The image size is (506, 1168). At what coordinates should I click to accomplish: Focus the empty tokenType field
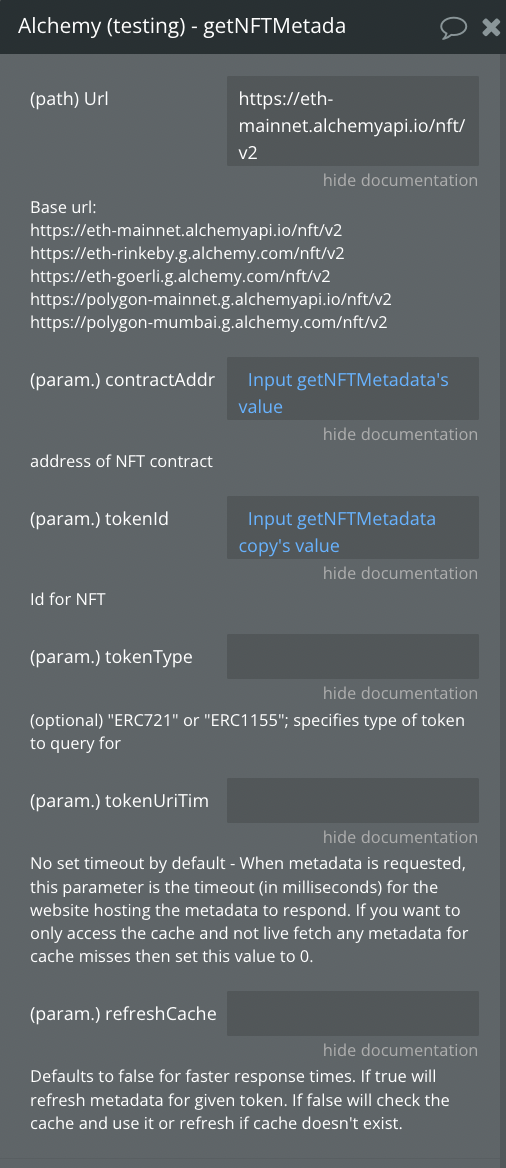tap(352, 656)
